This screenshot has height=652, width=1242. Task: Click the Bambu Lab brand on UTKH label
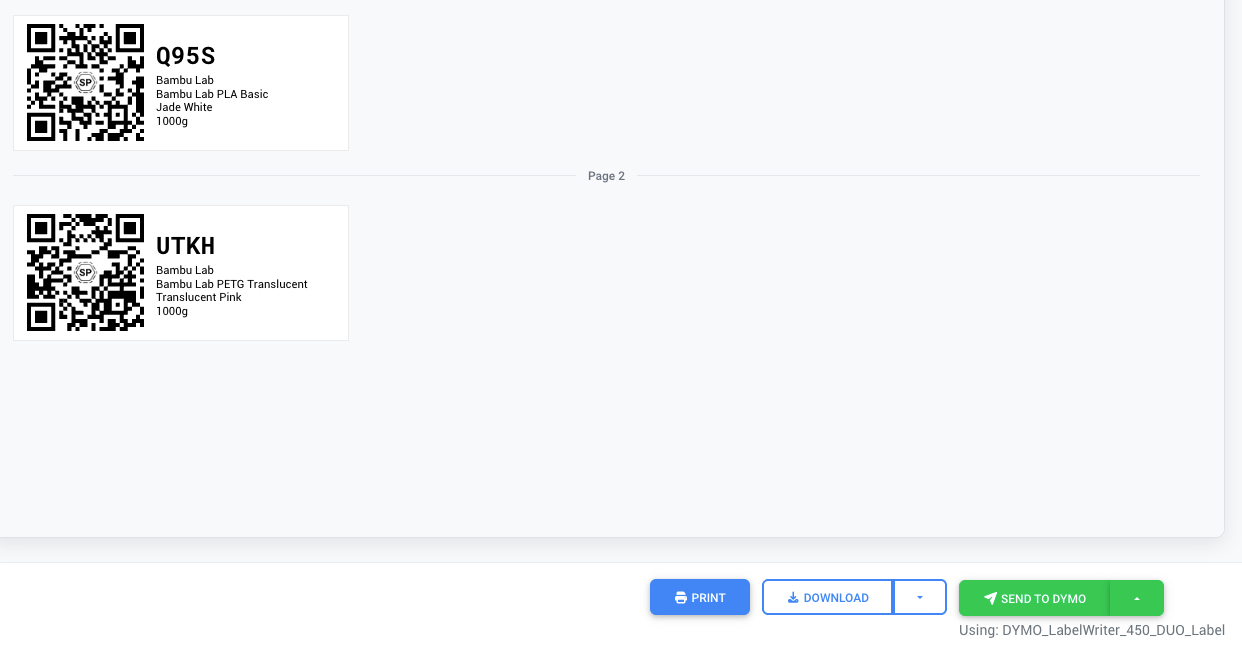click(185, 270)
